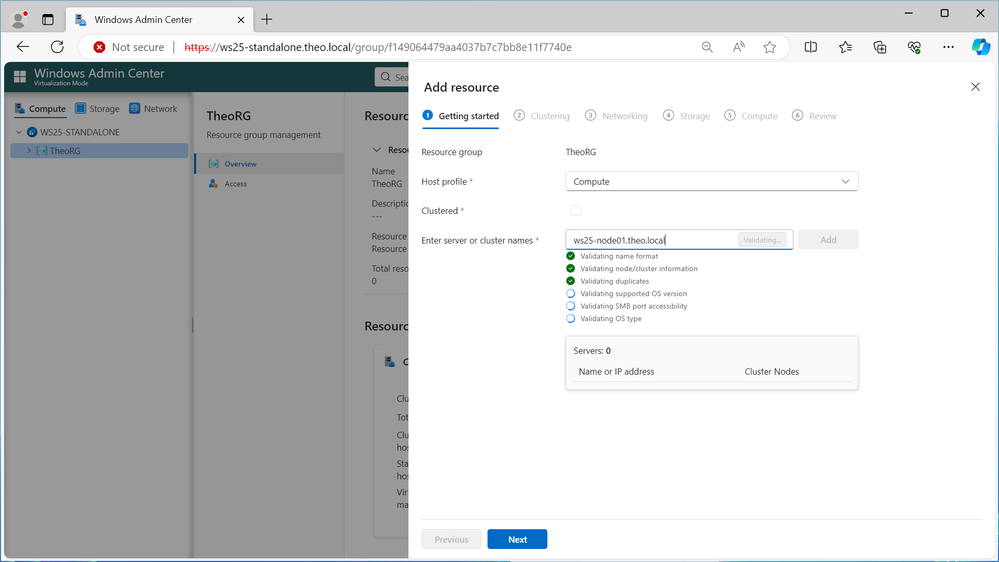Open the Favorites list icon
The width and height of the screenshot is (999, 562).
click(845, 47)
